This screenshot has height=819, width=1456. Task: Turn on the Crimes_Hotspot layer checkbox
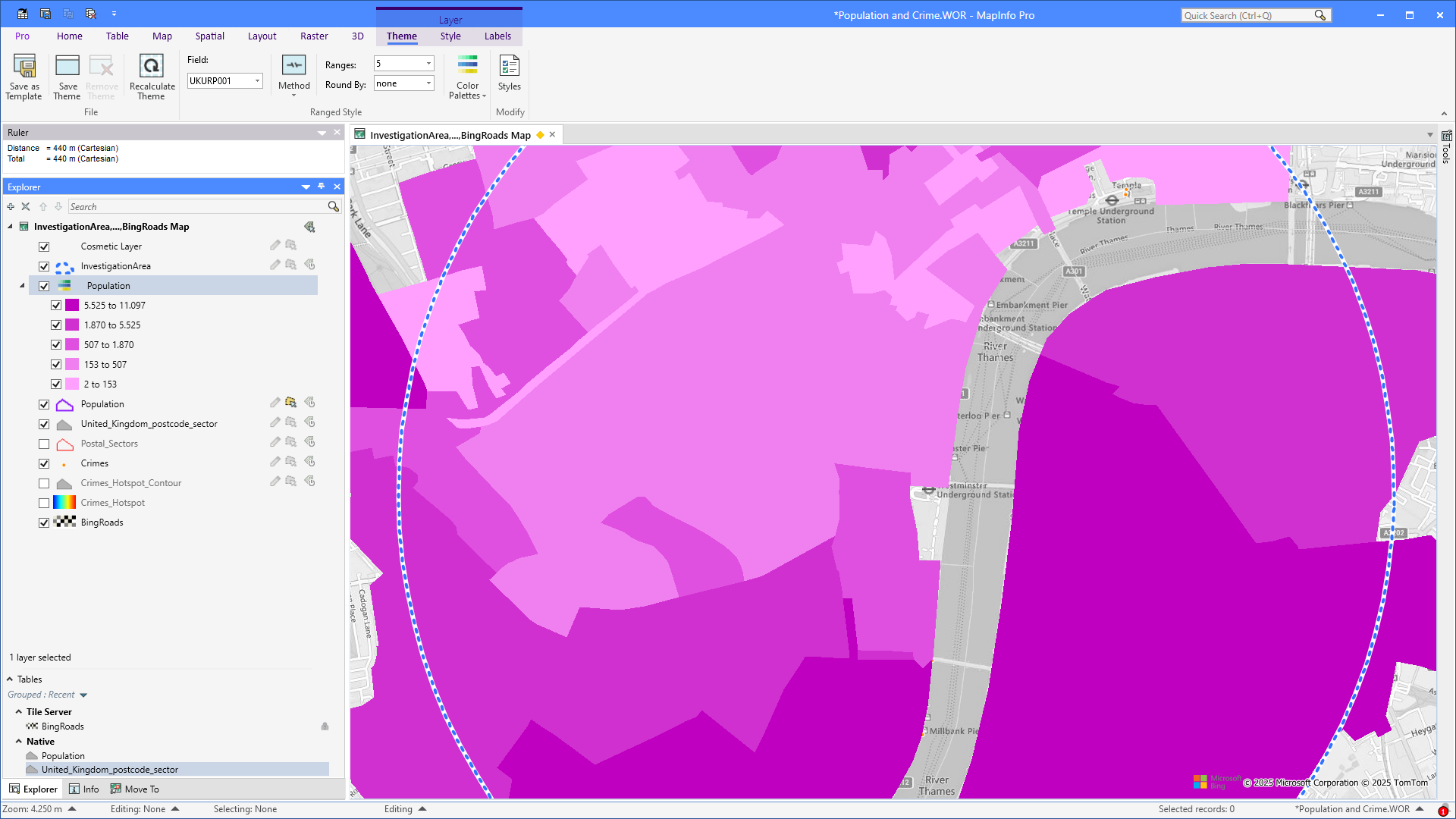pos(44,503)
